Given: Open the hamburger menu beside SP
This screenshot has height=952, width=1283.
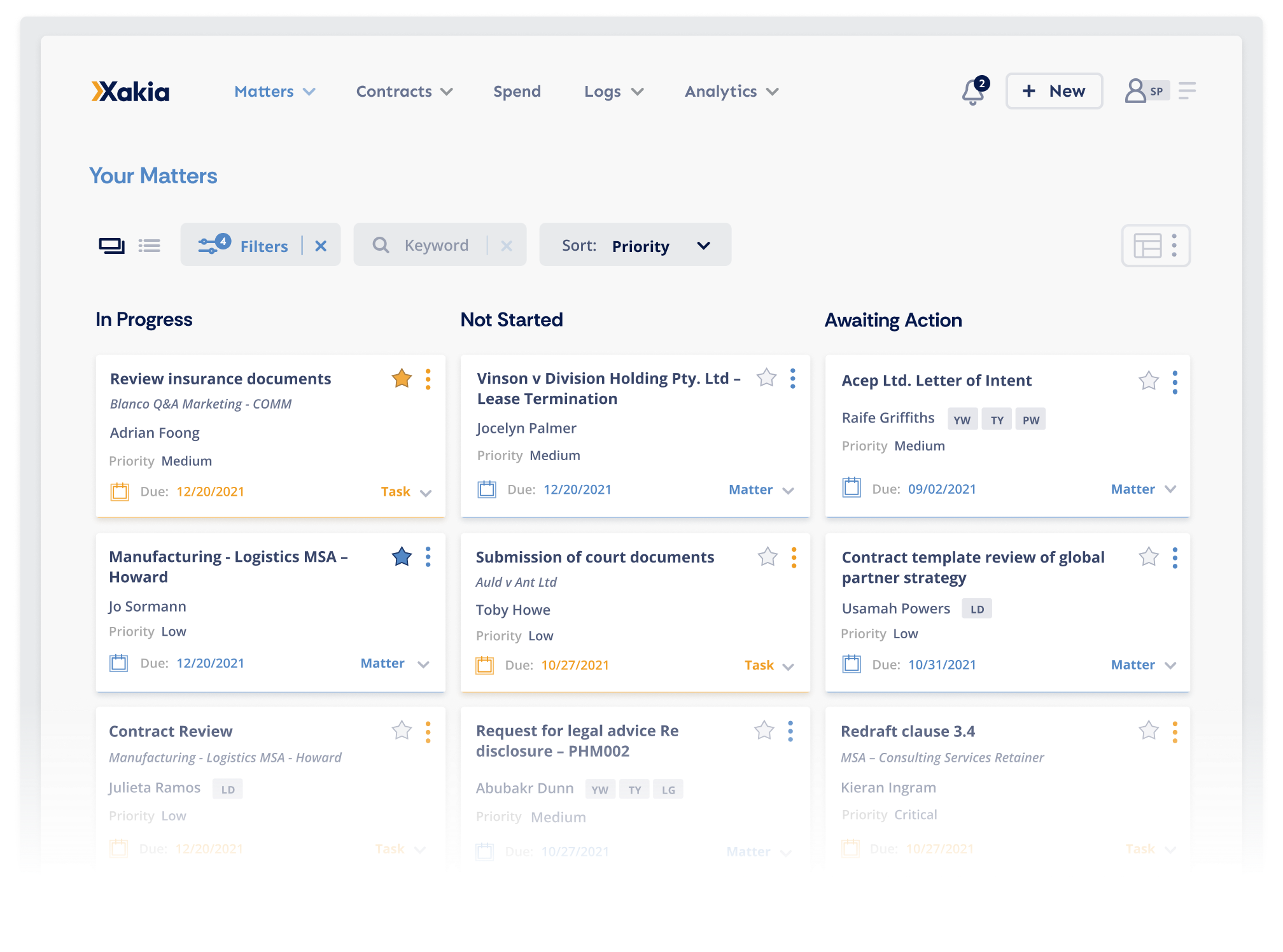Looking at the screenshot, I should (x=1187, y=91).
